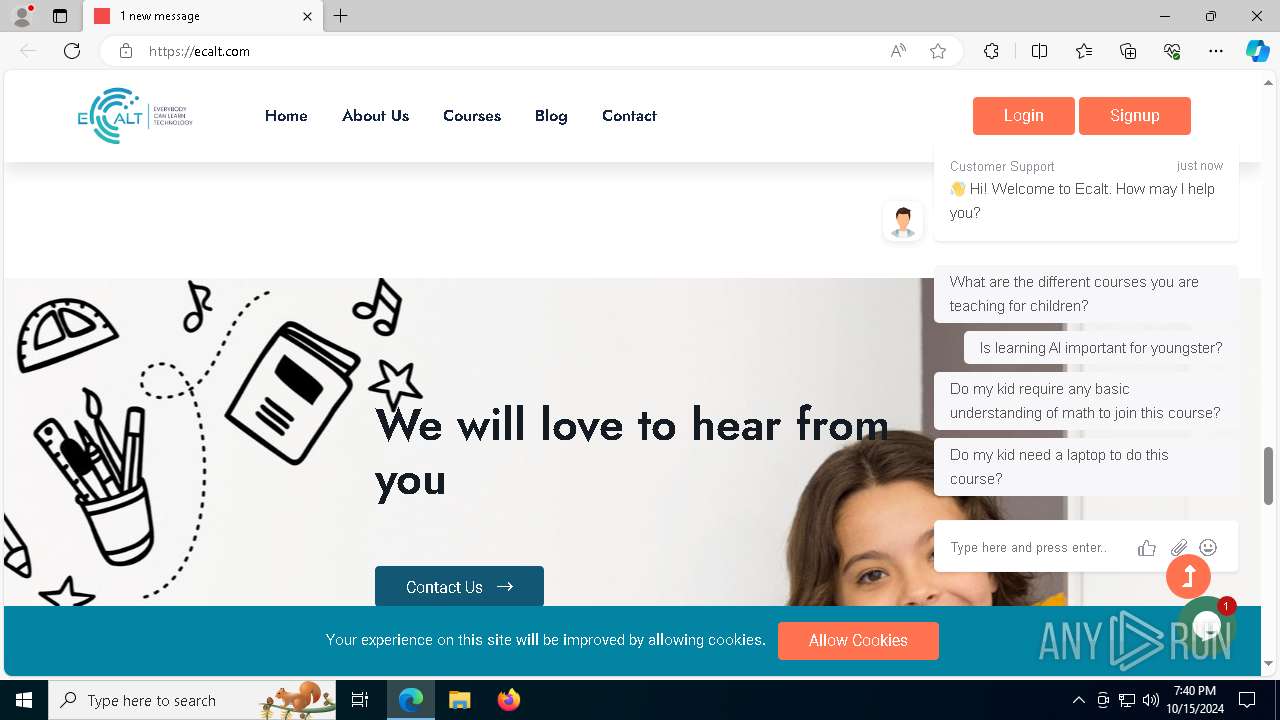
Task: Open a new browser tab
Action: [341, 16]
